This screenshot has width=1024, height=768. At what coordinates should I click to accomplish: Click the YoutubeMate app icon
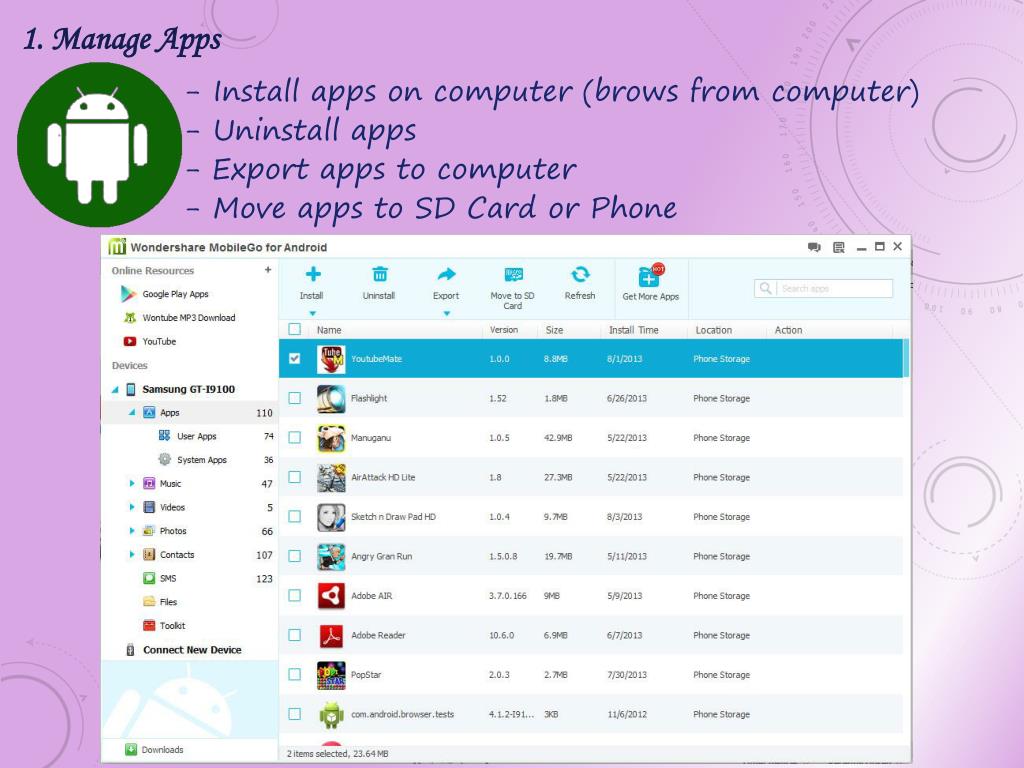331,359
